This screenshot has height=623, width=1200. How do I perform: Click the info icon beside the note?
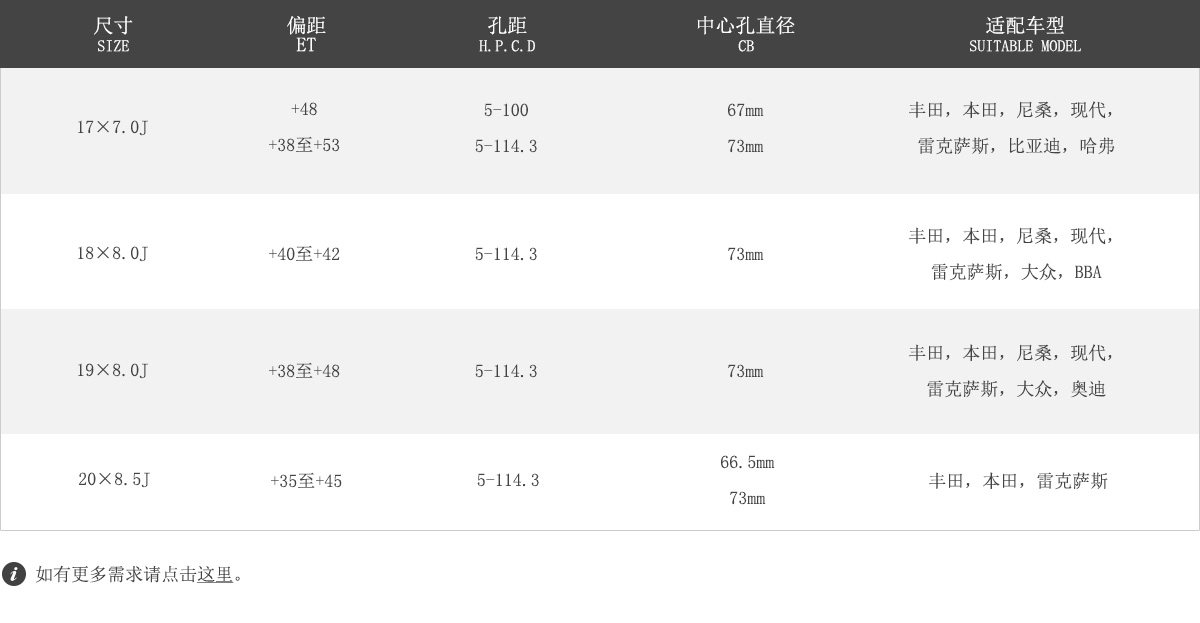pos(14,574)
